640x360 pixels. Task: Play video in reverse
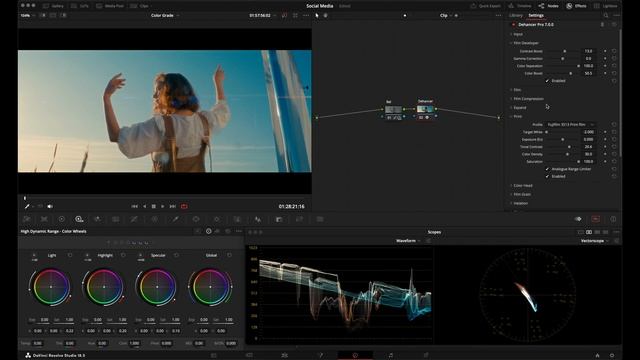144,207
